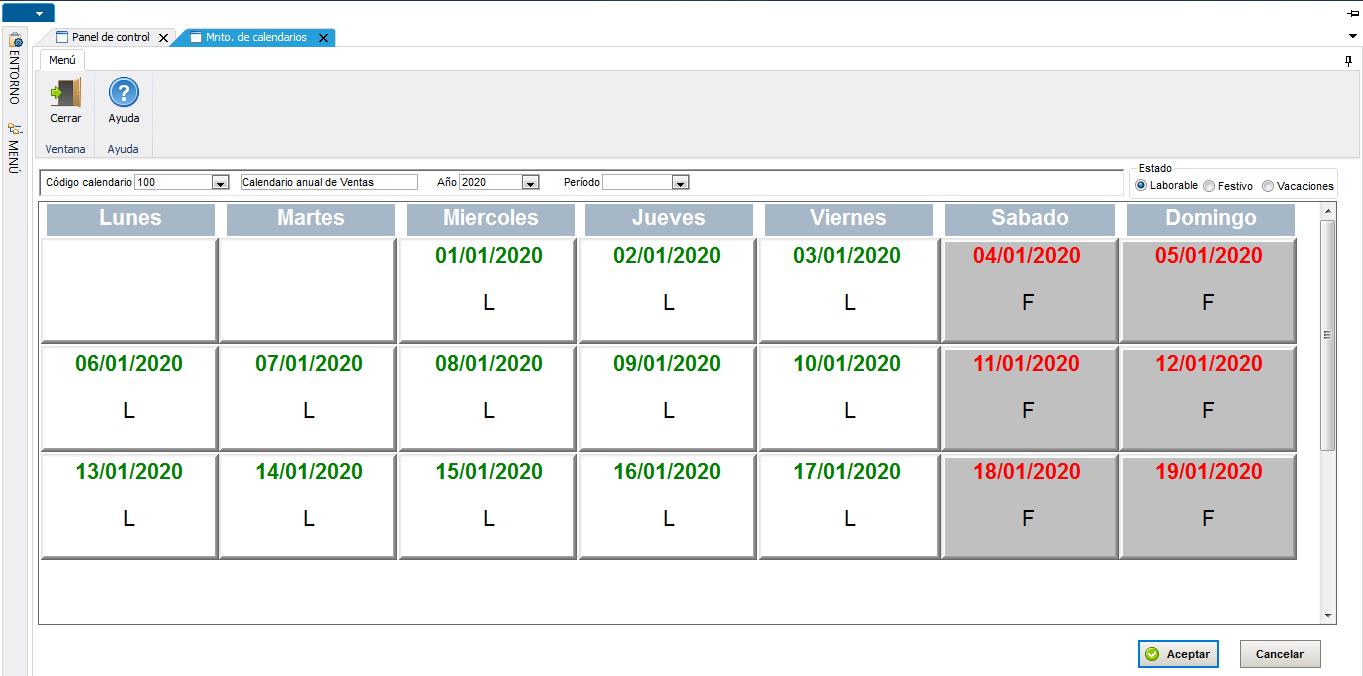This screenshot has width=1363, height=676.
Task: Select the 15/01/2020 day cell
Action: [488, 505]
